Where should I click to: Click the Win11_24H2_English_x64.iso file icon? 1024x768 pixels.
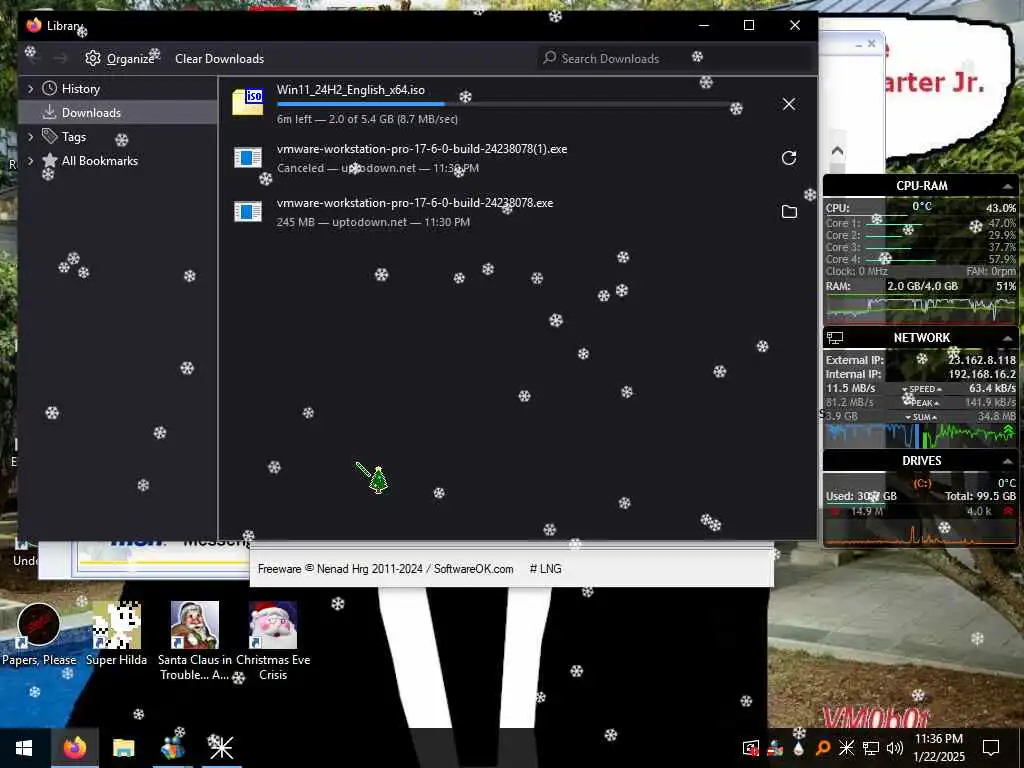coord(248,103)
